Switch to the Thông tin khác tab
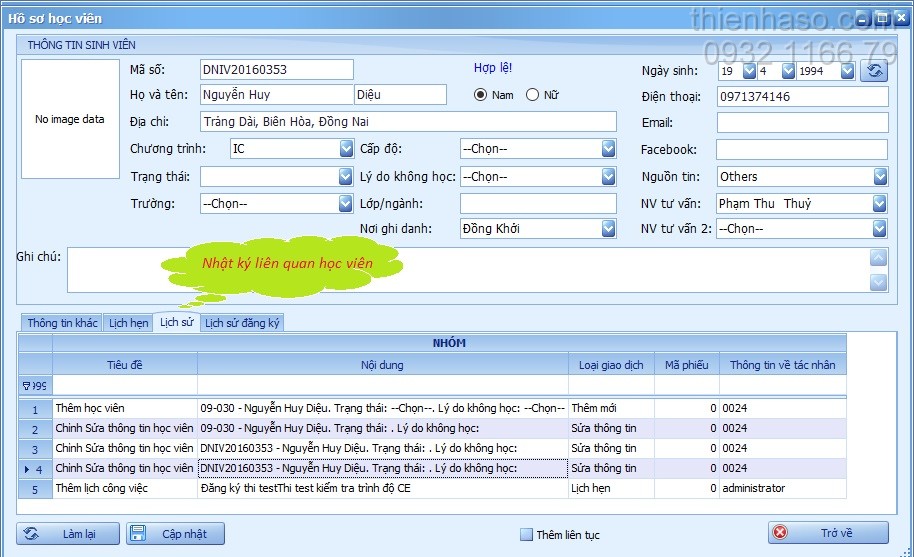The height and width of the screenshot is (557, 914). [62, 323]
